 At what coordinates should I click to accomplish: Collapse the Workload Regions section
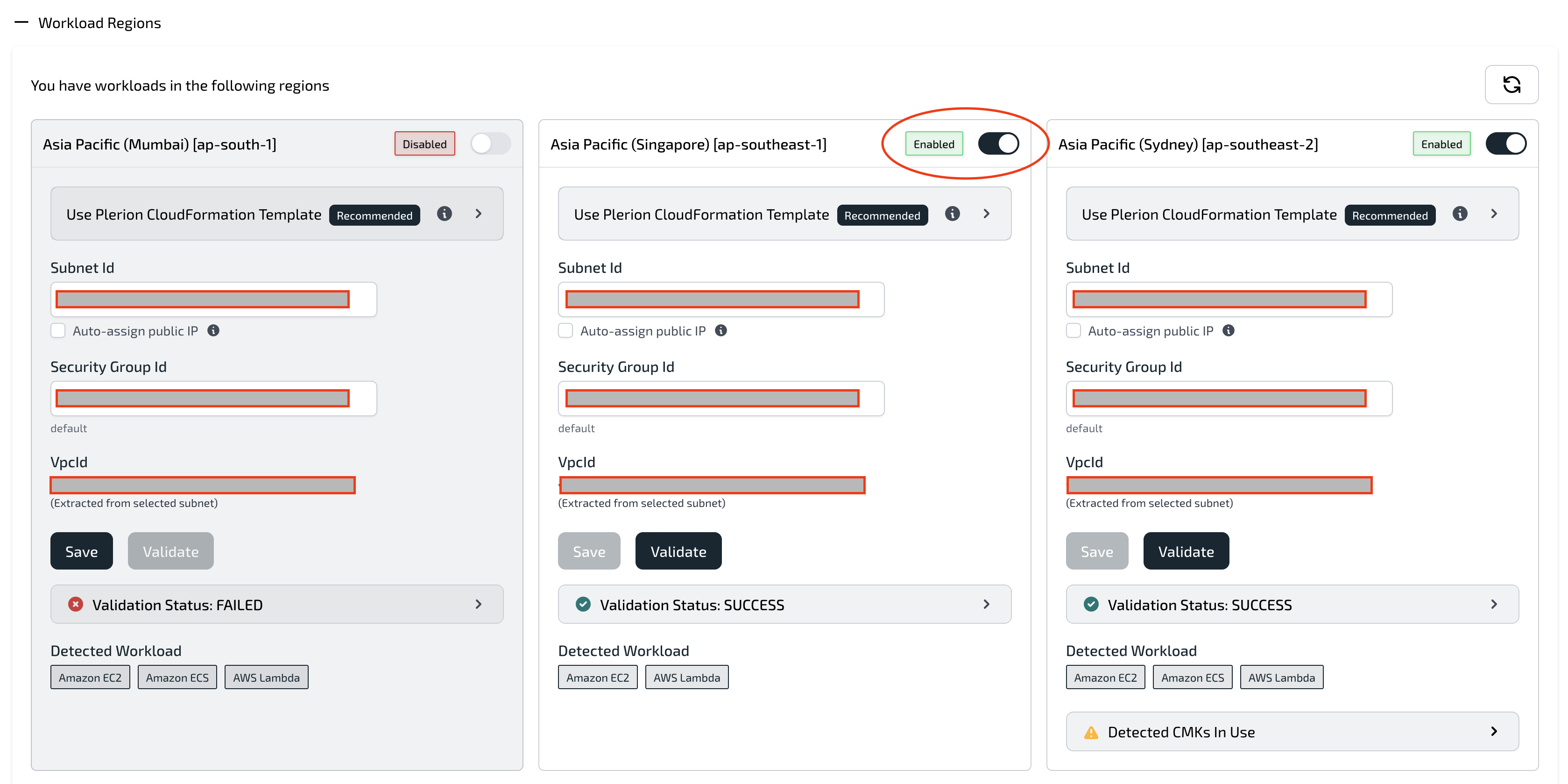tap(21, 22)
